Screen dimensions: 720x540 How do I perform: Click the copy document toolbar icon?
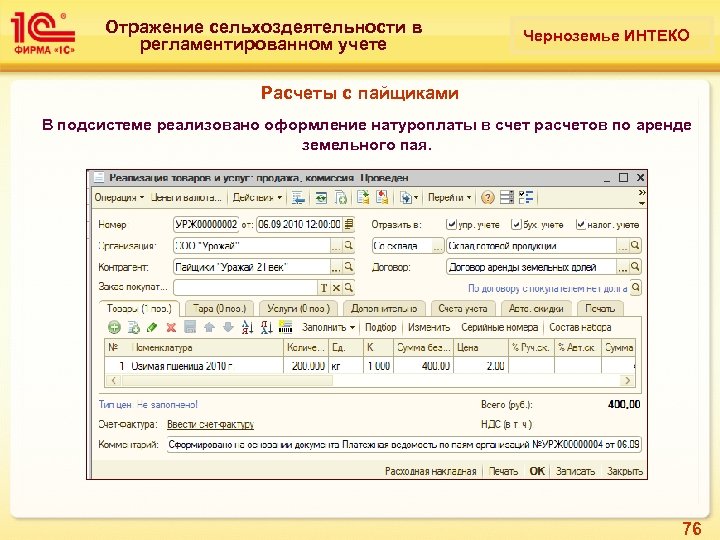pyautogui.click(x=341, y=198)
